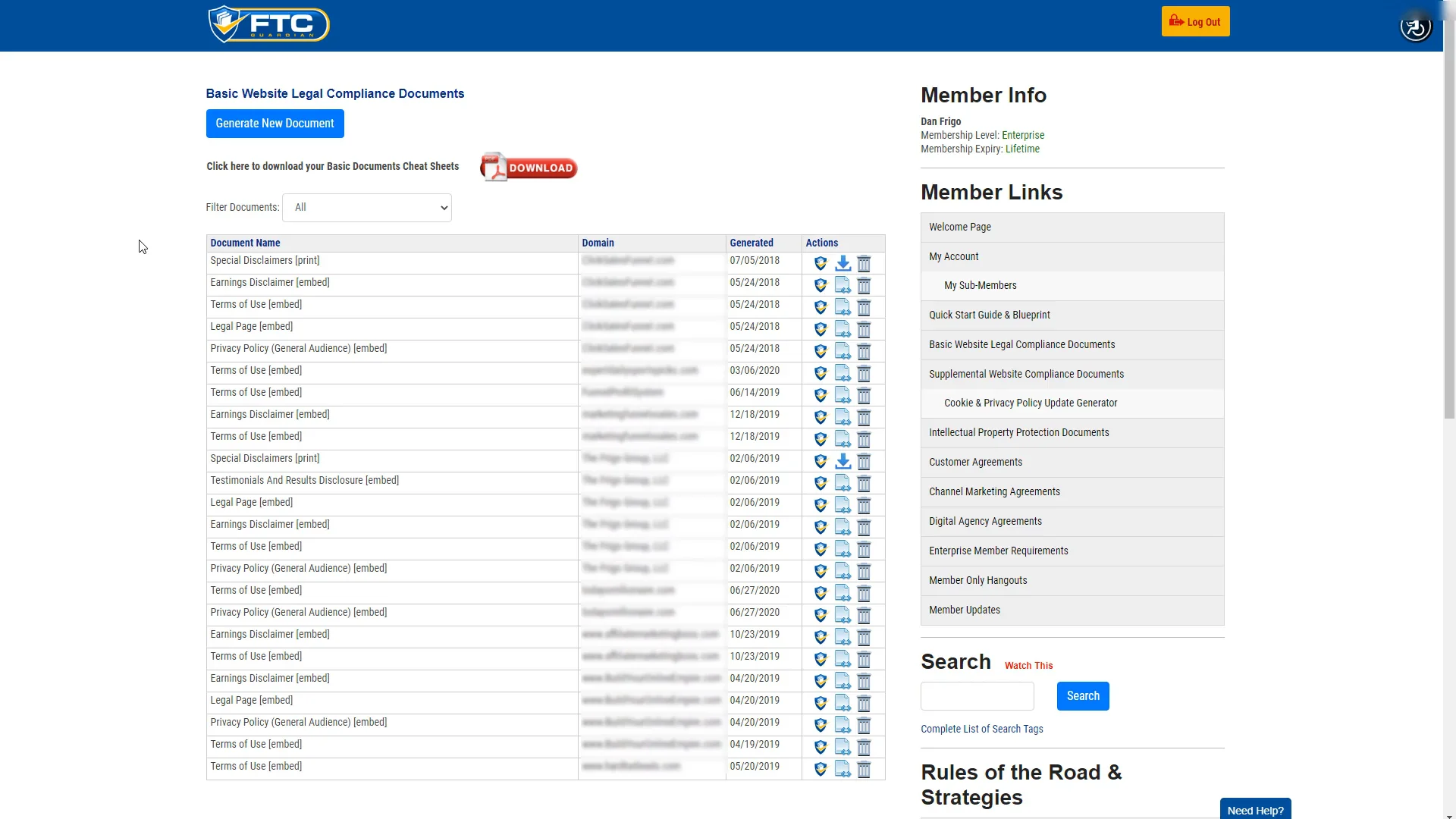Image resolution: width=1456 pixels, height=819 pixels.
Task: Click the download arrow on the second Special Disclaimers row
Action: point(843,461)
